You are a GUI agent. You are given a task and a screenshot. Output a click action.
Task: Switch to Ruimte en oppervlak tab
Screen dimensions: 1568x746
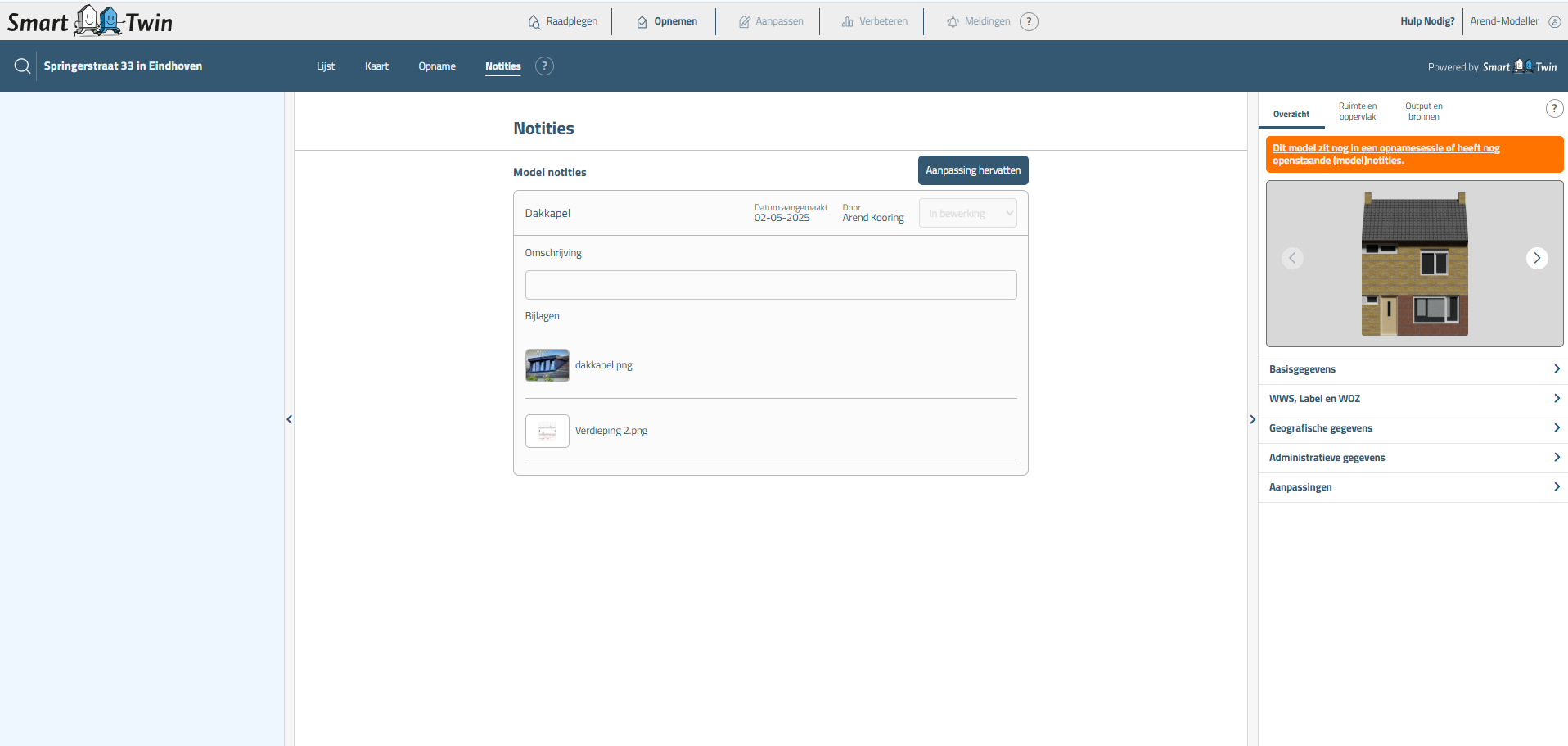1357,111
